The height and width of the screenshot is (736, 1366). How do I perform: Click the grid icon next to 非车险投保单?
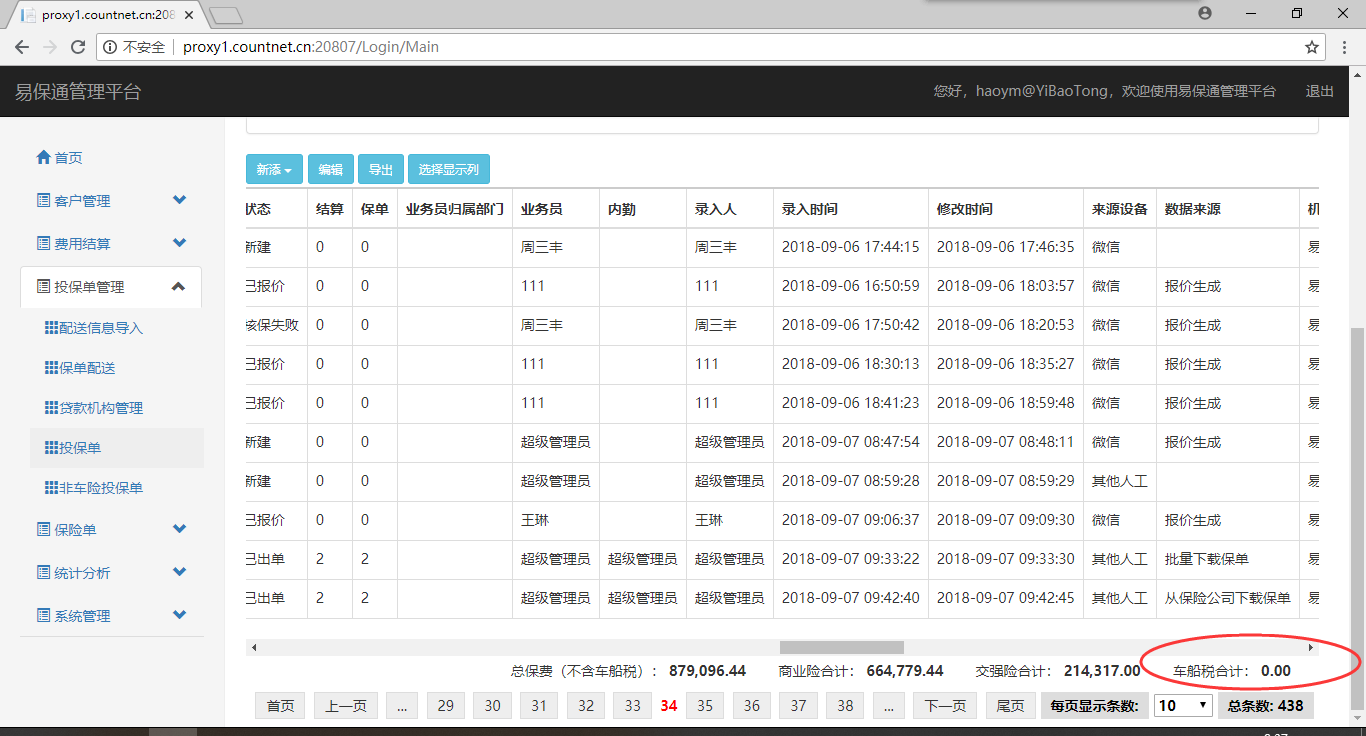coord(51,488)
